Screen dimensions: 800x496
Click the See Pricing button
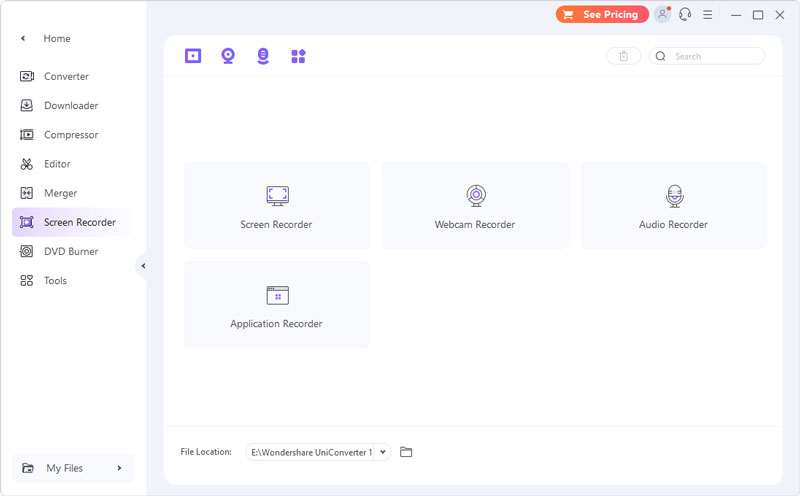(x=602, y=14)
